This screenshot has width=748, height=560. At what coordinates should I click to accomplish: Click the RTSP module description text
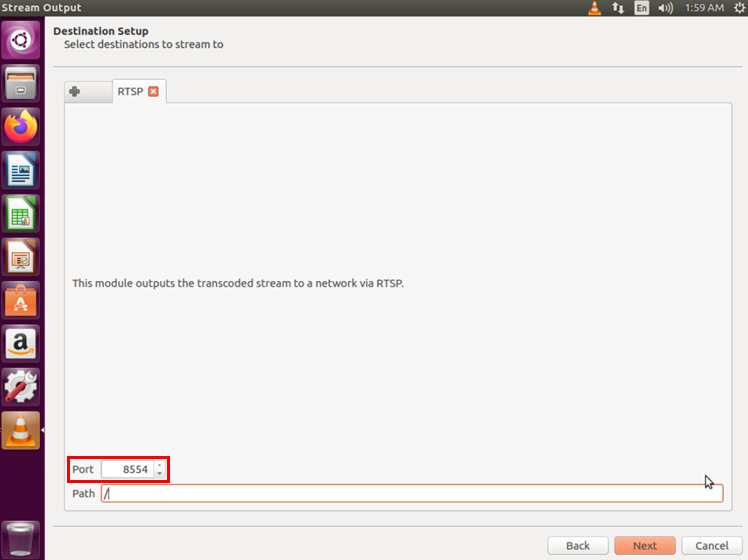238,283
